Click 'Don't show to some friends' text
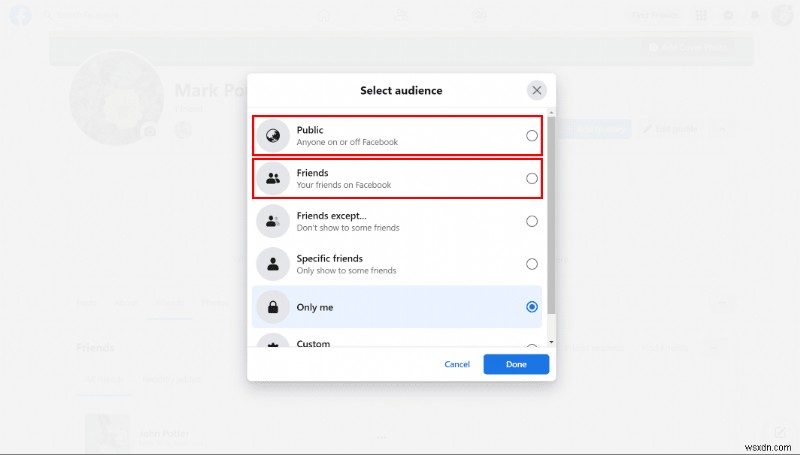Screen dimensions: 800x455 pos(348,228)
